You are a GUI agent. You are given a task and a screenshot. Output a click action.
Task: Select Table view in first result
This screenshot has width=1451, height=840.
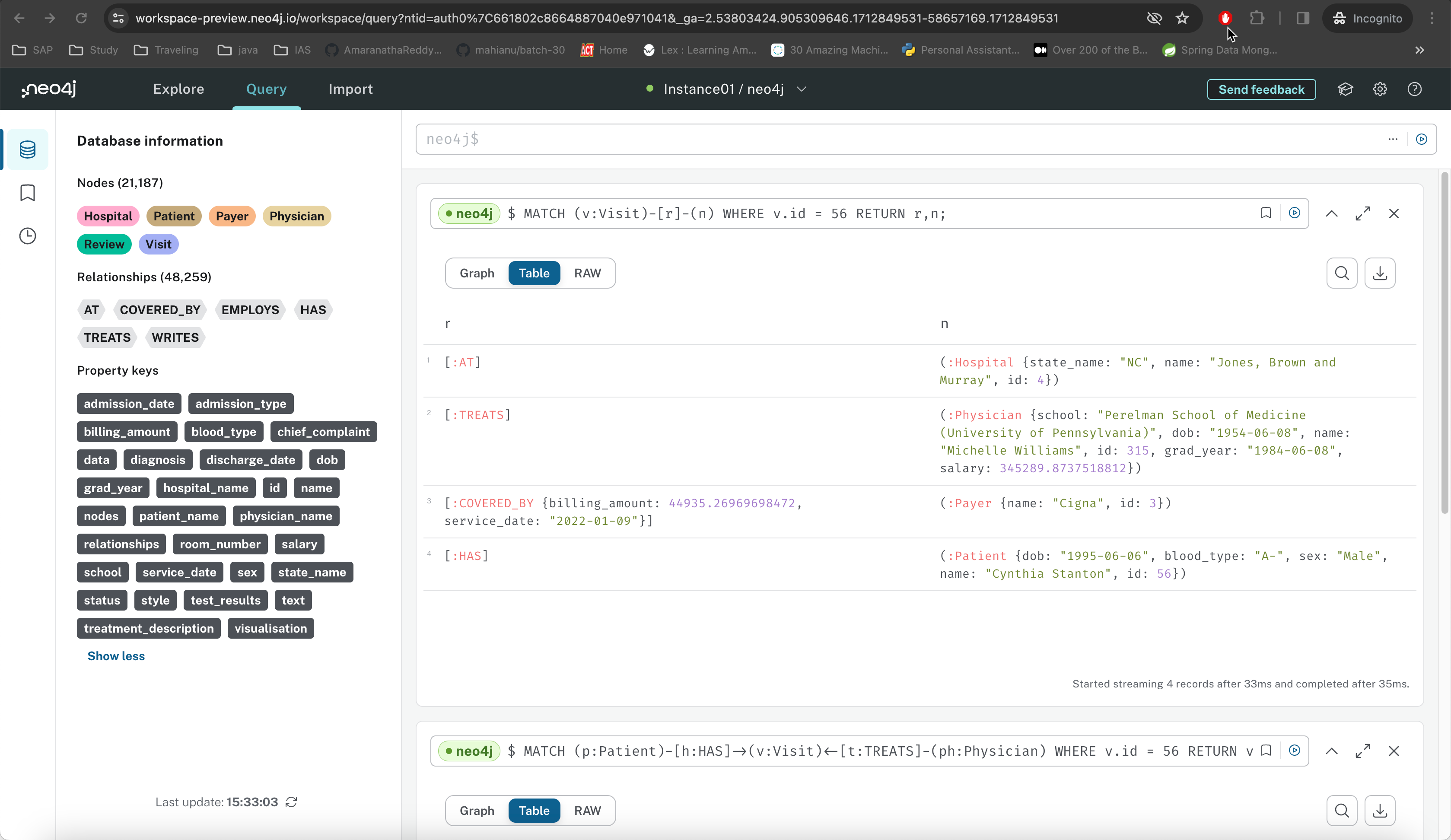click(534, 273)
